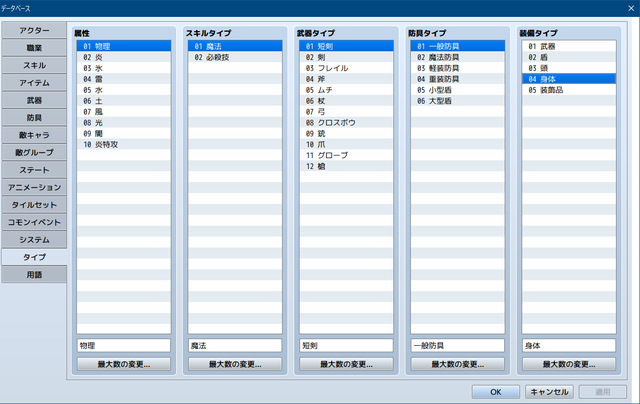Select element row 01 物理

124,46
